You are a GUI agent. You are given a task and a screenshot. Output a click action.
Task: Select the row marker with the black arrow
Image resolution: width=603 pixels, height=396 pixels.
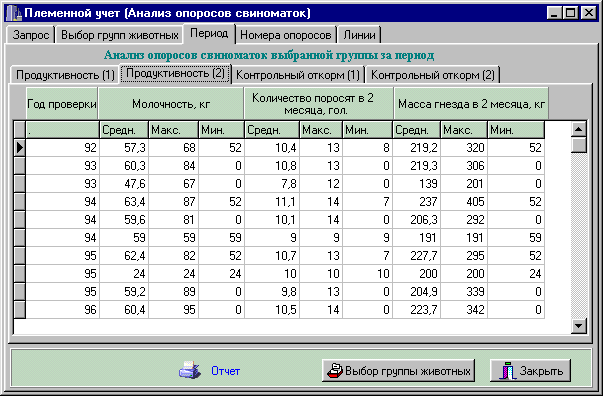[x=20, y=148]
